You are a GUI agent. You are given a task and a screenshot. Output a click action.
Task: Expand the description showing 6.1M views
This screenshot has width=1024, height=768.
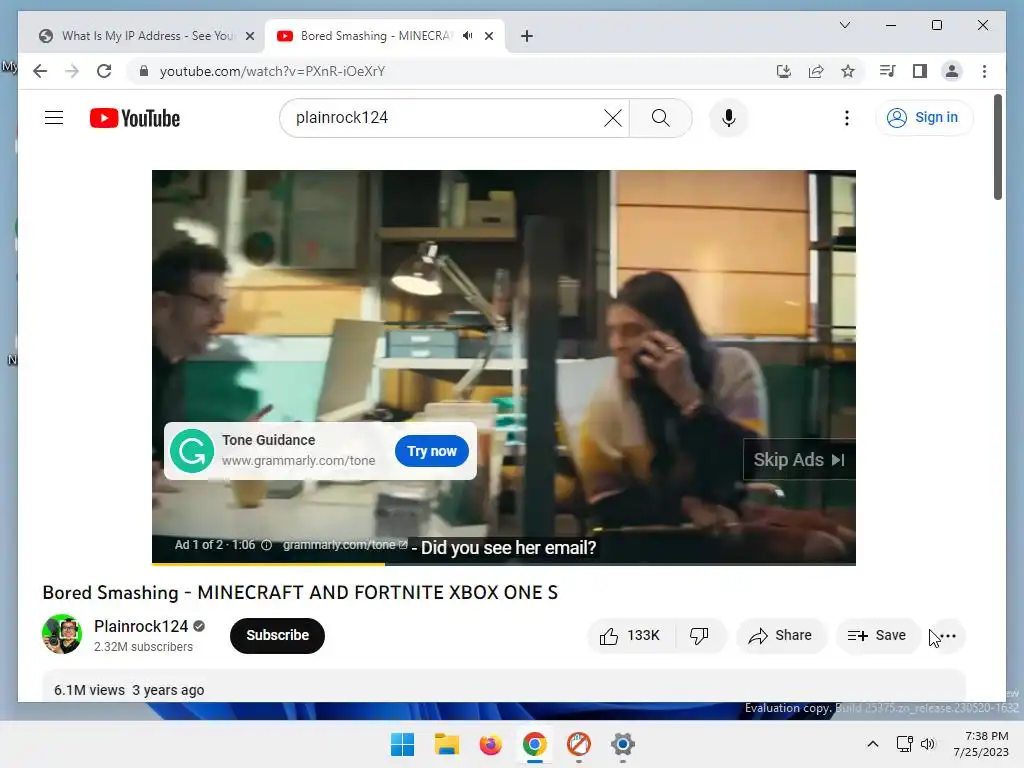[x=504, y=686]
